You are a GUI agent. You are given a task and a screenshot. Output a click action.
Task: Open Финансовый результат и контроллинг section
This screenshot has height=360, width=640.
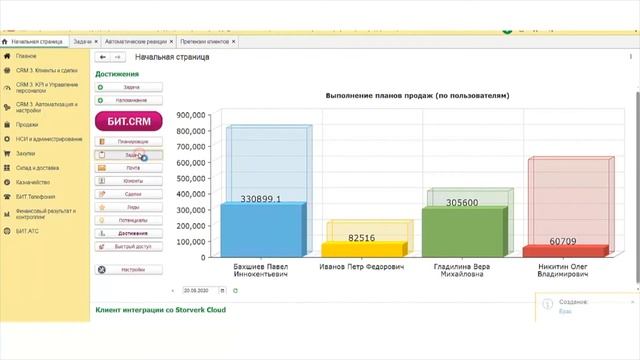45,214
